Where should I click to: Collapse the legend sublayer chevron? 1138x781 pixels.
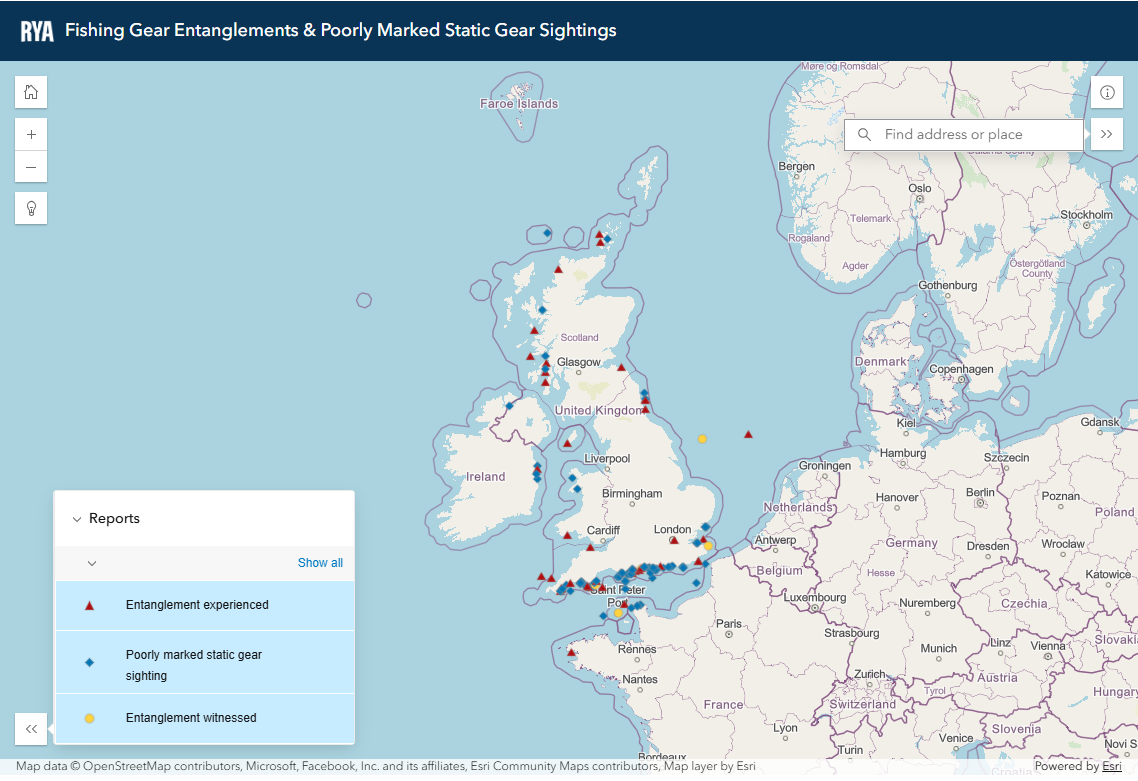[92, 563]
